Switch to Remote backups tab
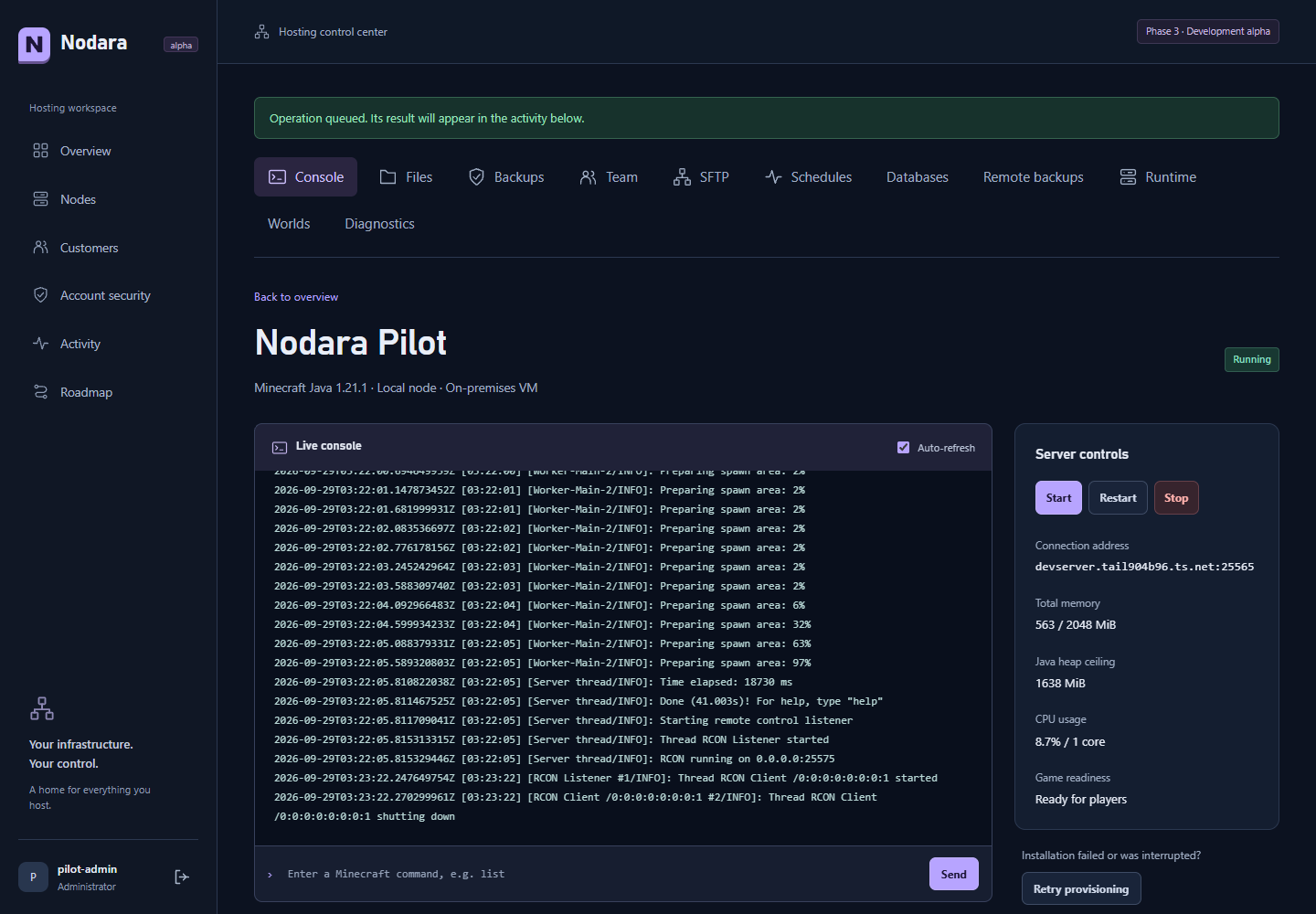This screenshot has height=914, width=1316. tap(1034, 177)
